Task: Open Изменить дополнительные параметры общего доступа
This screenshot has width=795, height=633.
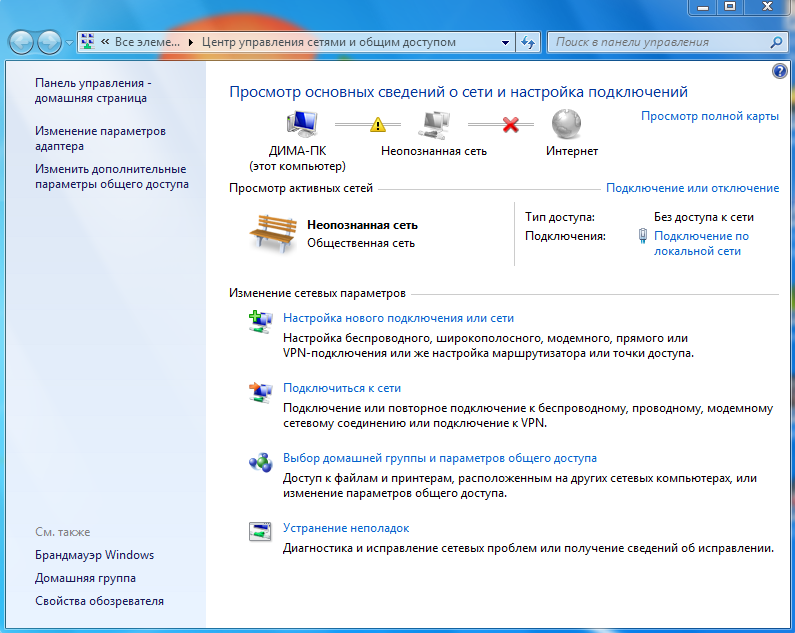Action: pos(112,177)
